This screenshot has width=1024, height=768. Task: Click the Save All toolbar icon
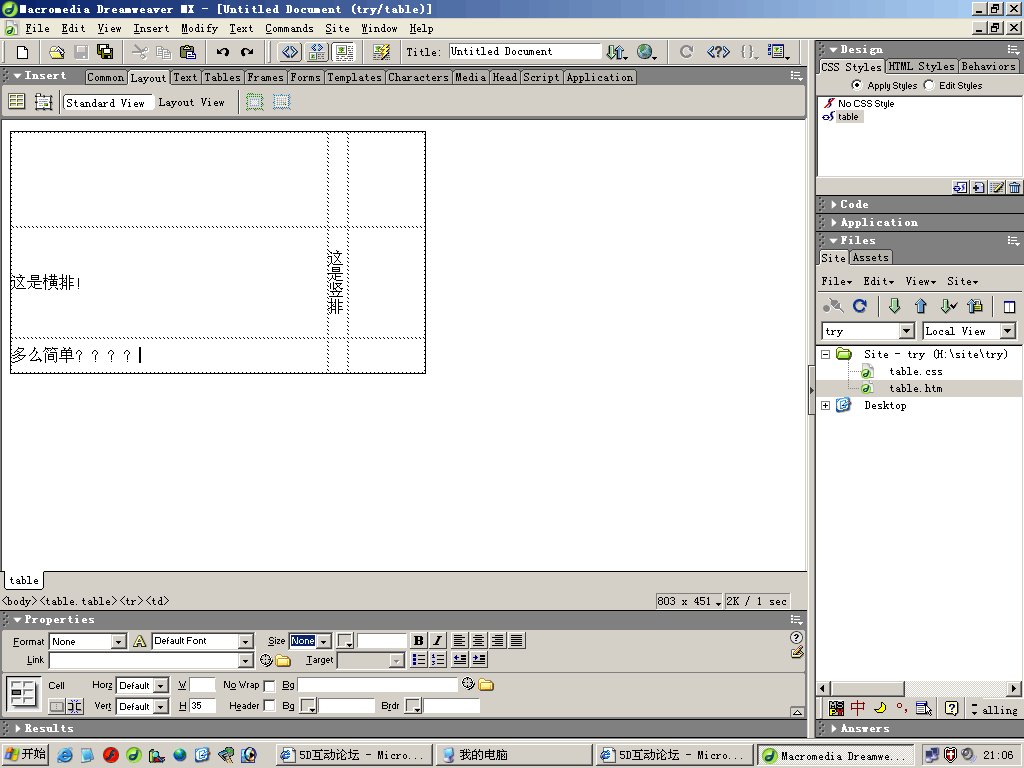pos(105,52)
